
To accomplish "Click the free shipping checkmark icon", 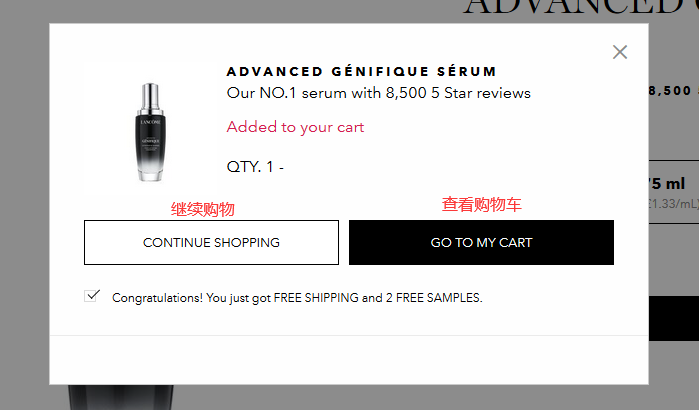I will click(93, 296).
